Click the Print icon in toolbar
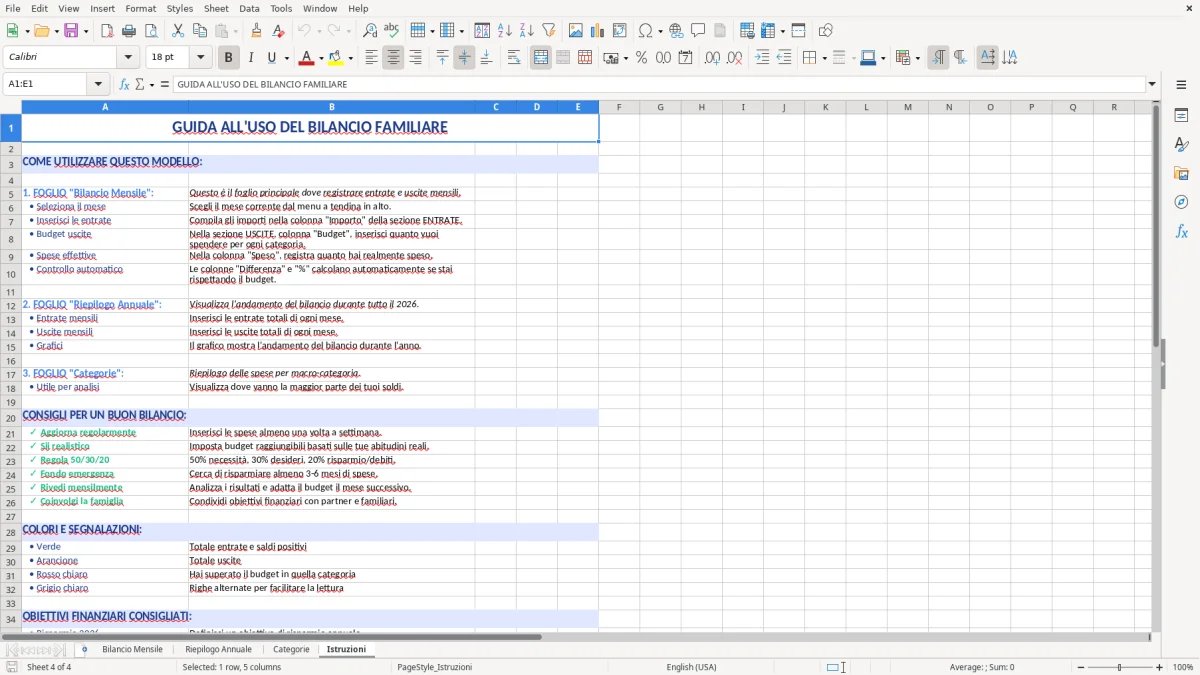 point(129,31)
